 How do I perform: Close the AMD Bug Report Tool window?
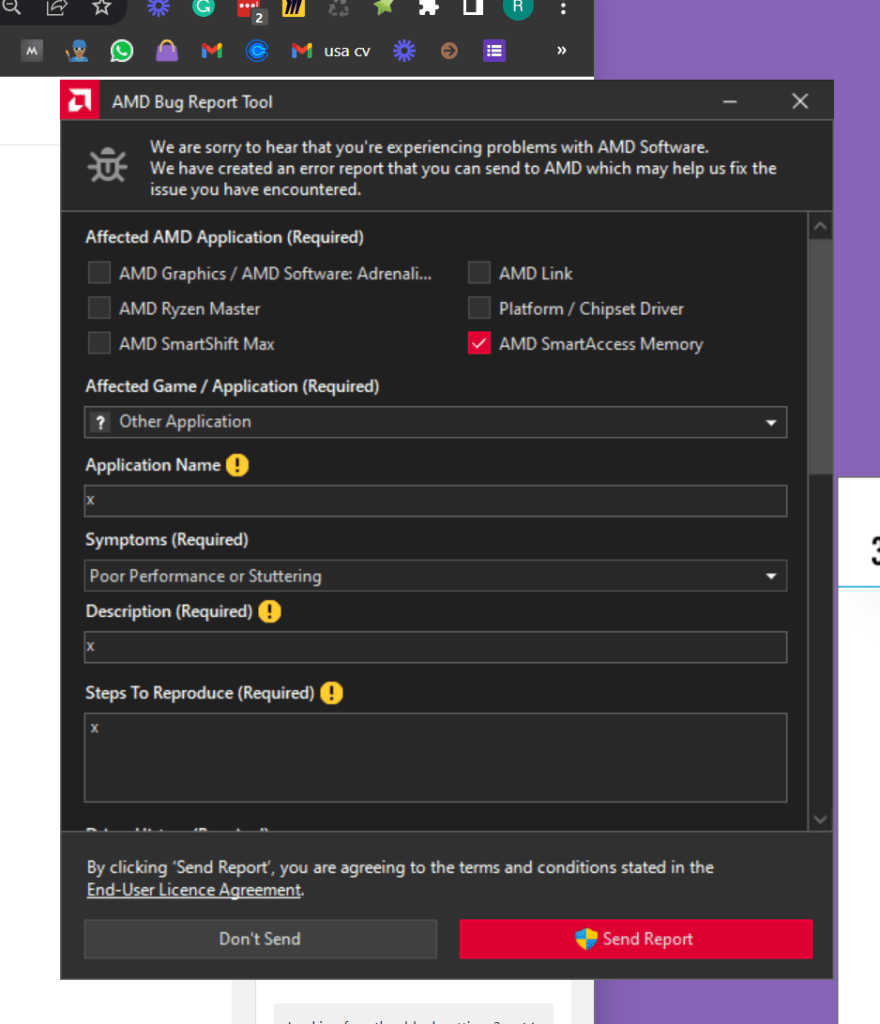point(800,101)
